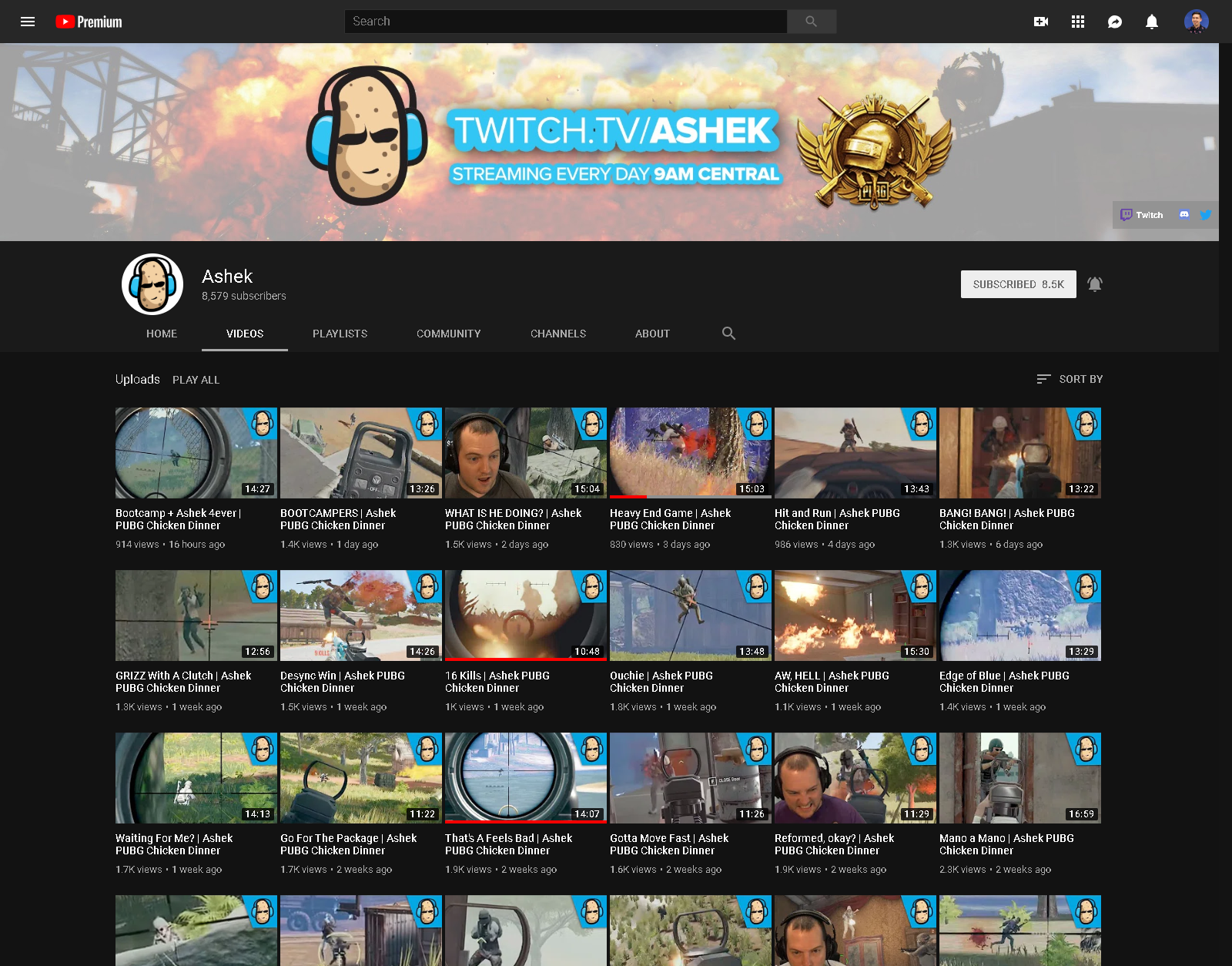
Task: Open Reformed, okay? video thumbnail
Action: point(855,778)
